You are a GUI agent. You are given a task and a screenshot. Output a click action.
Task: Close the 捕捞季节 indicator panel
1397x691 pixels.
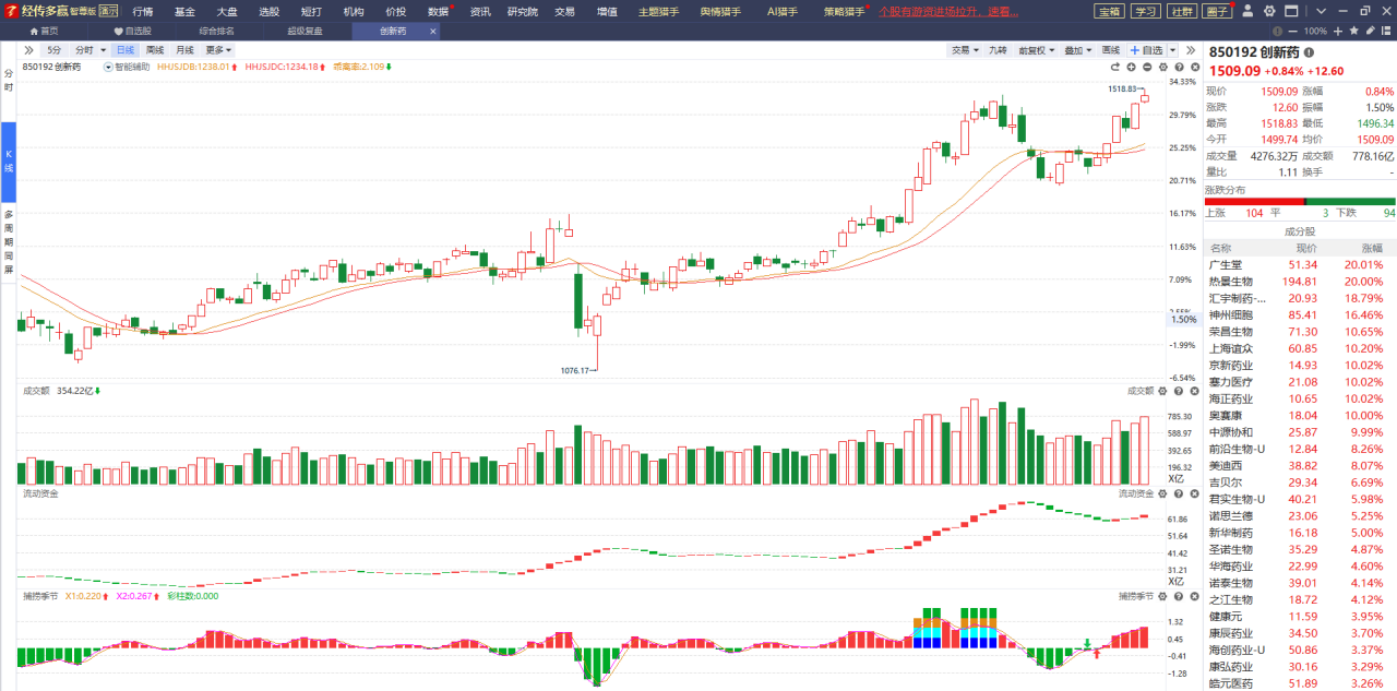tap(1193, 596)
